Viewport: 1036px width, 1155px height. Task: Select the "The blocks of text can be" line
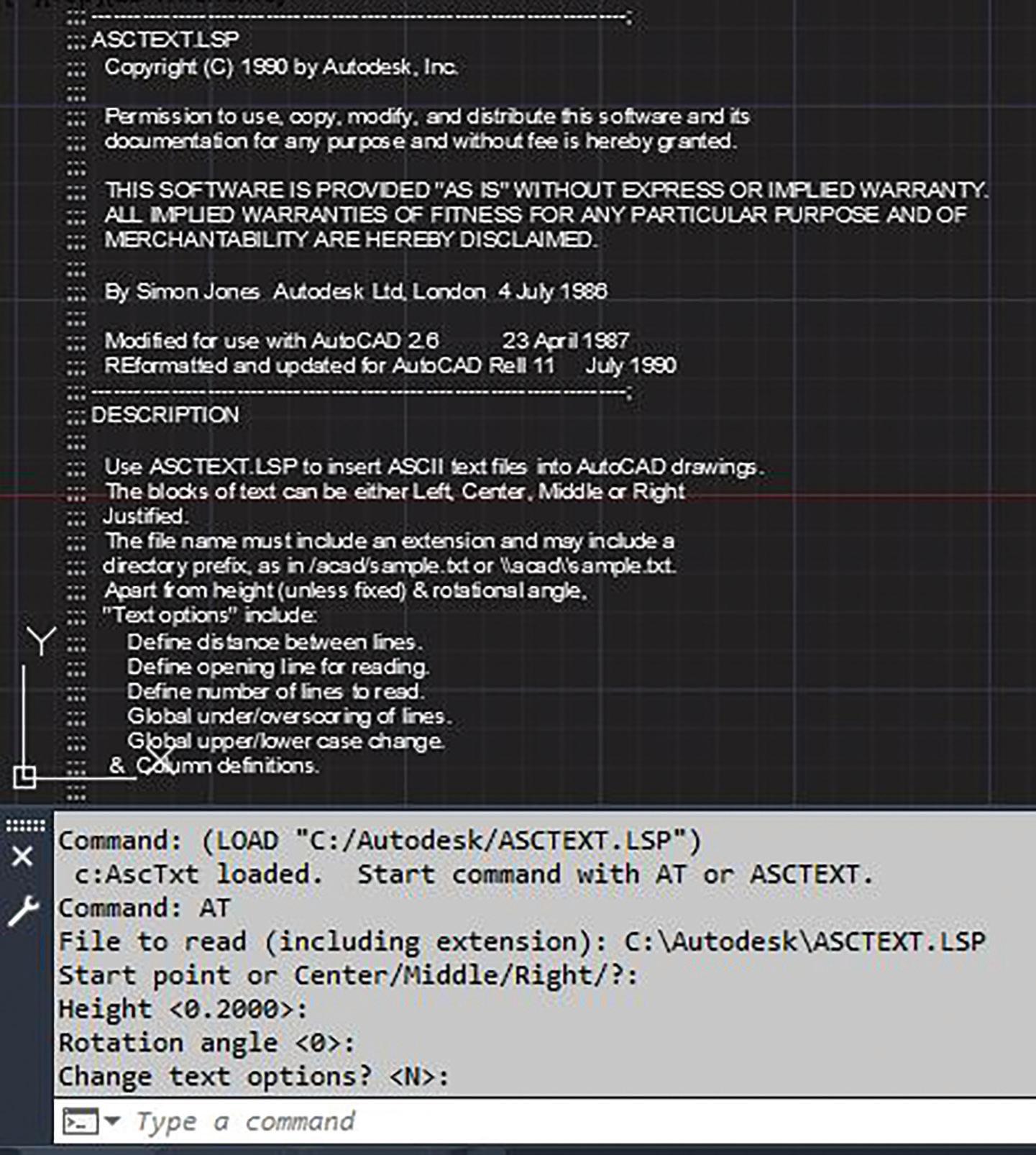pos(395,492)
